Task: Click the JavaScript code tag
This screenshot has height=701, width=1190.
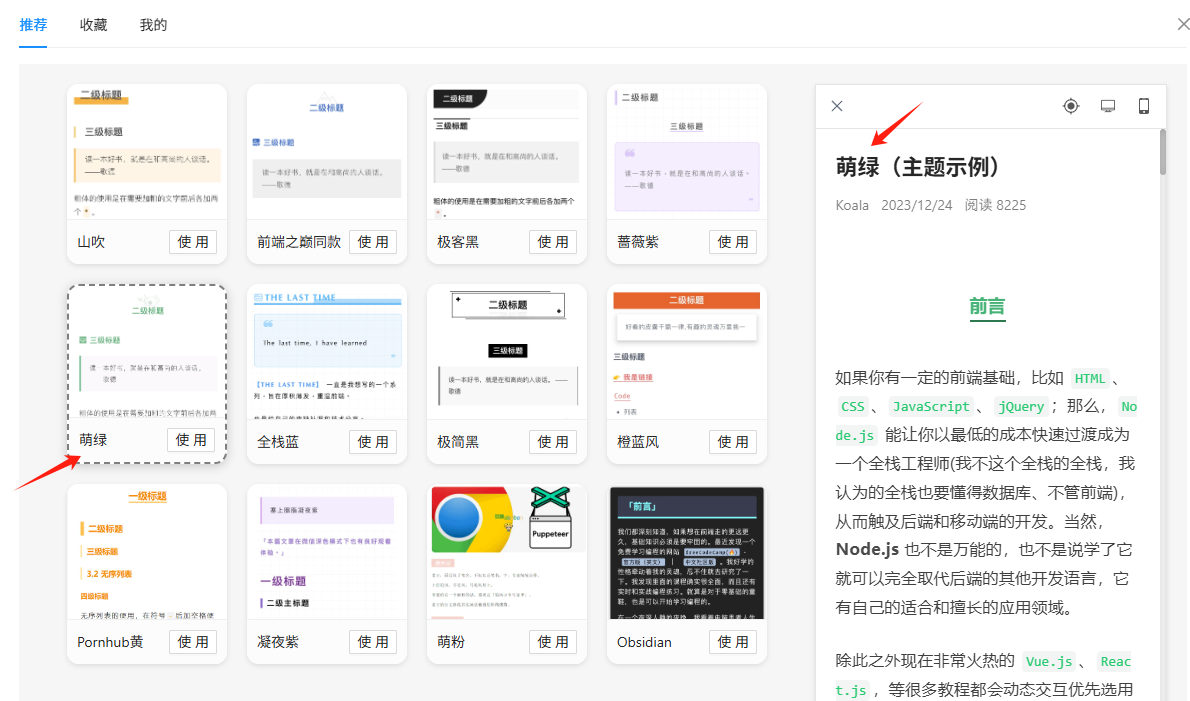Action: [931, 407]
